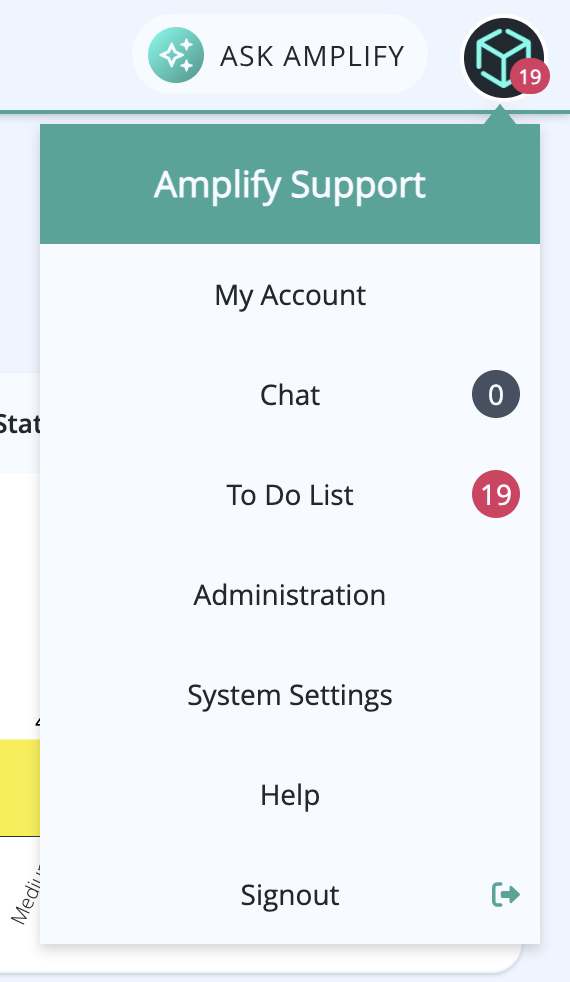Viewport: 570px width, 982px height.
Task: Open the cube profile avatar icon
Action: [504, 58]
